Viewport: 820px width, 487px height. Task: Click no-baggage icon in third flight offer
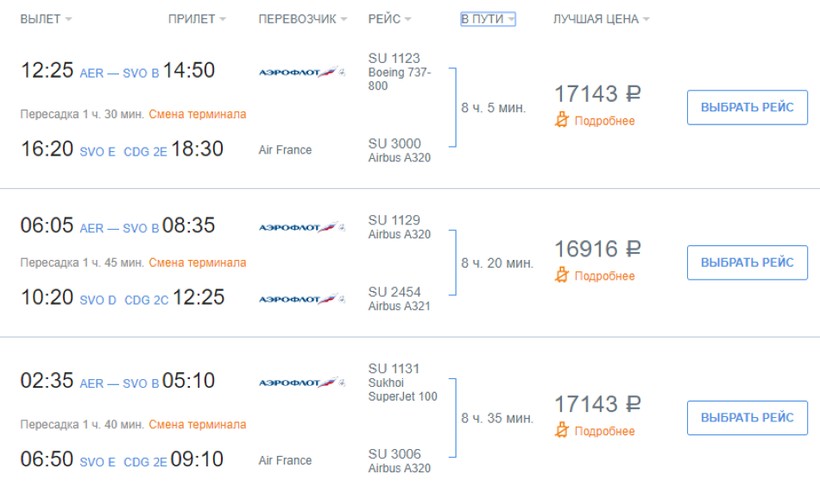pyautogui.click(x=562, y=431)
